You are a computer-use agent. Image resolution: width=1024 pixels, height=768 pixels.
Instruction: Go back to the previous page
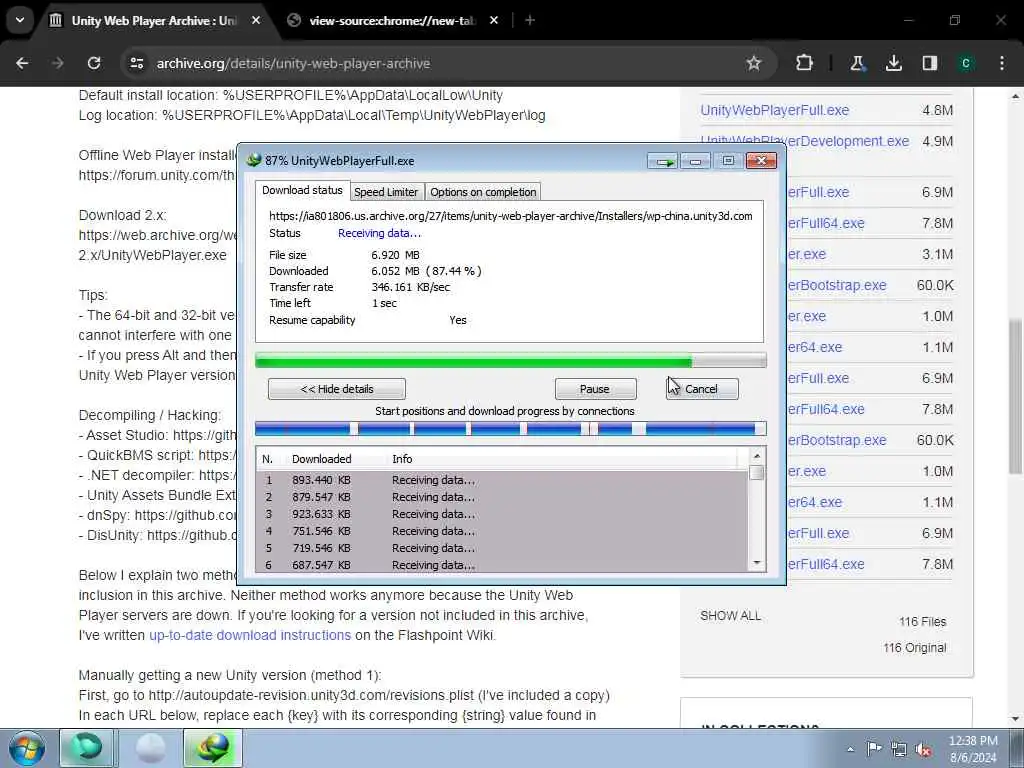click(x=22, y=63)
